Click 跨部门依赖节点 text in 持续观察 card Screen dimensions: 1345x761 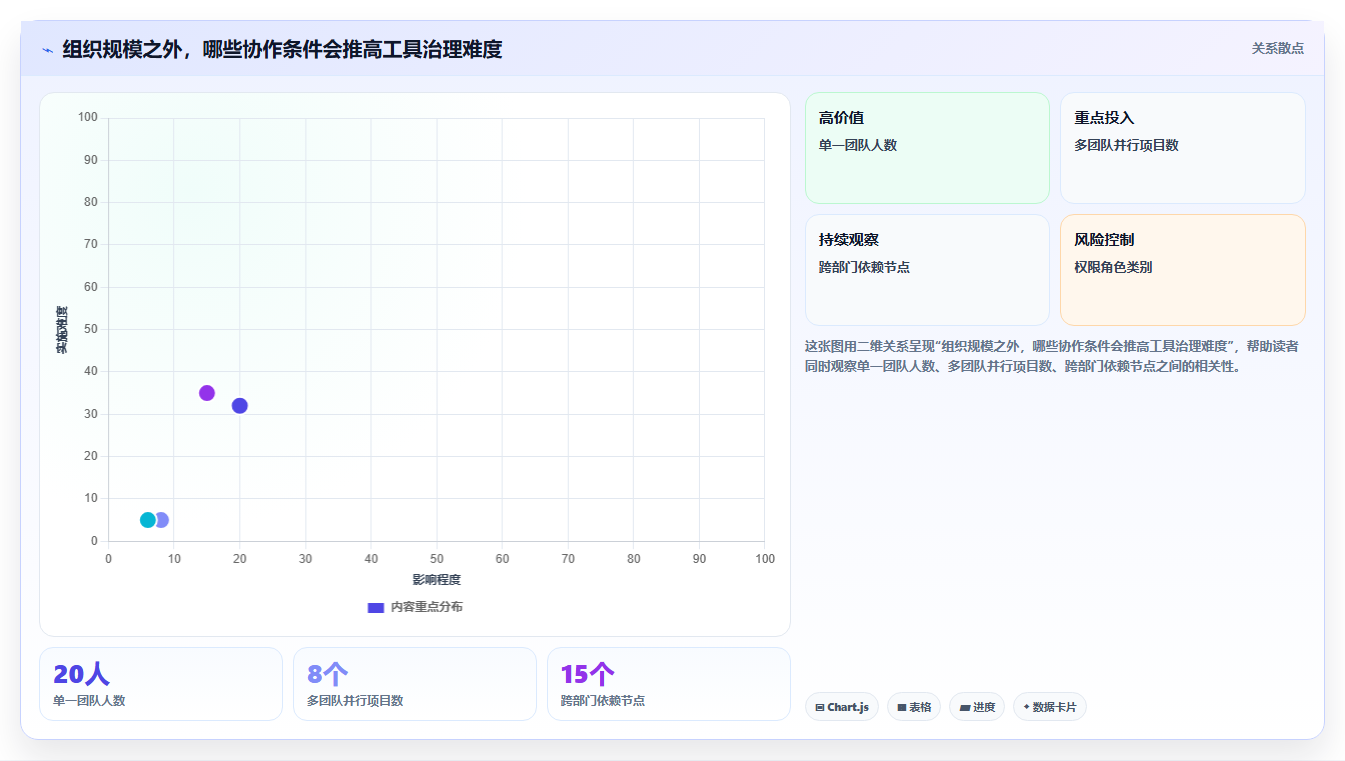point(864,267)
